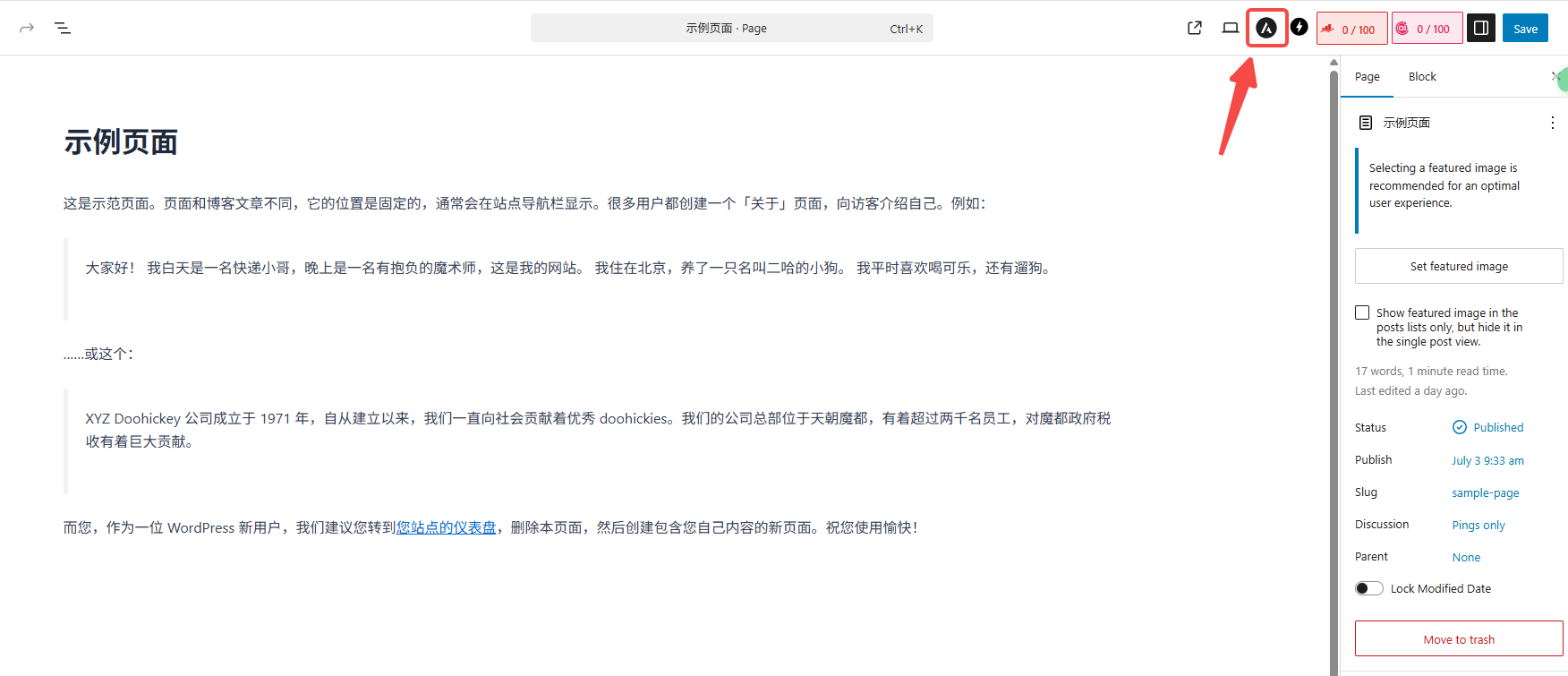Select the Page tab in sidebar
The height and width of the screenshot is (676, 1568).
[x=1367, y=77]
